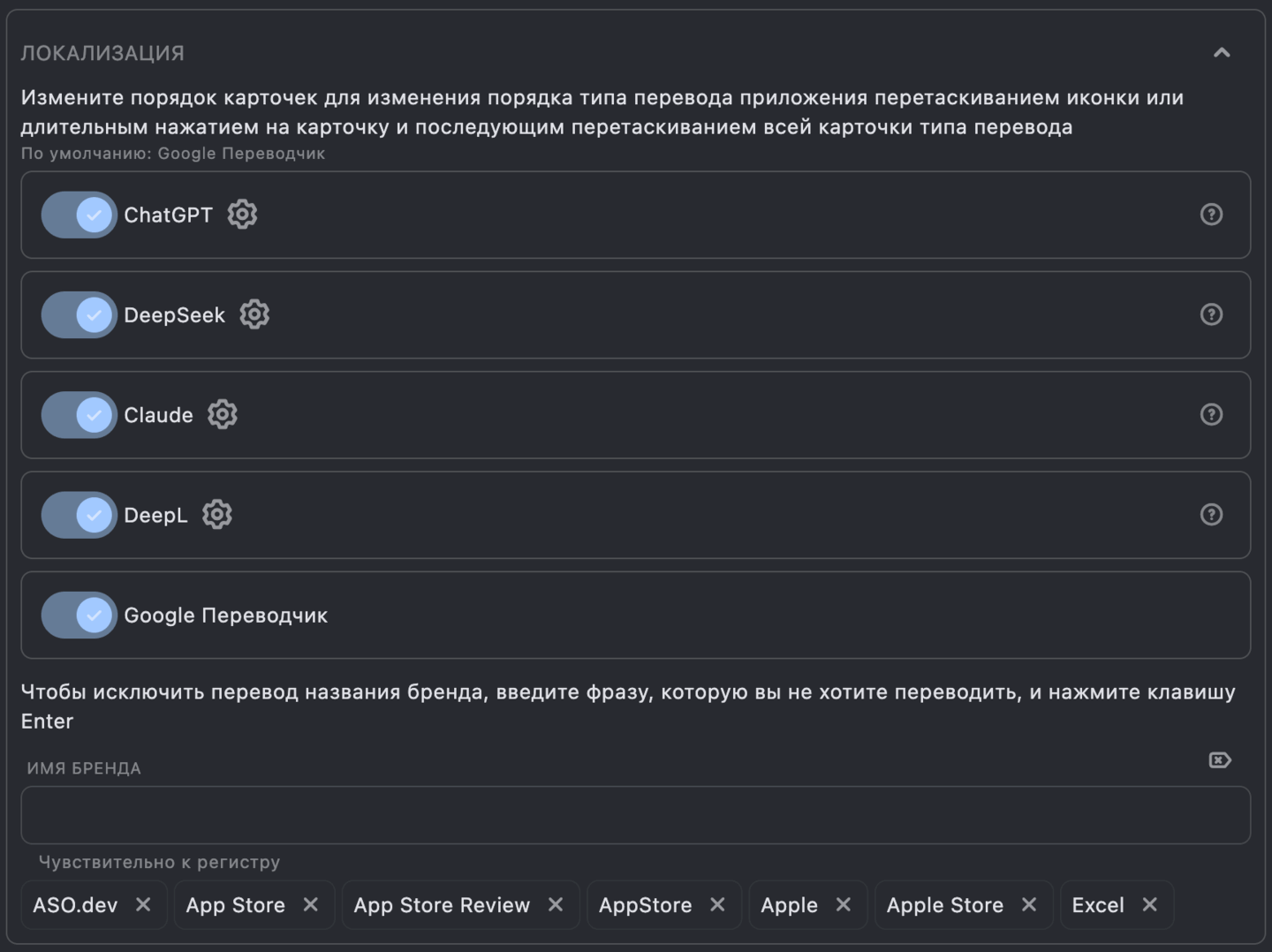Turn off the Claude toggle switch
Viewport: 1272px width, 952px height.
(x=79, y=414)
